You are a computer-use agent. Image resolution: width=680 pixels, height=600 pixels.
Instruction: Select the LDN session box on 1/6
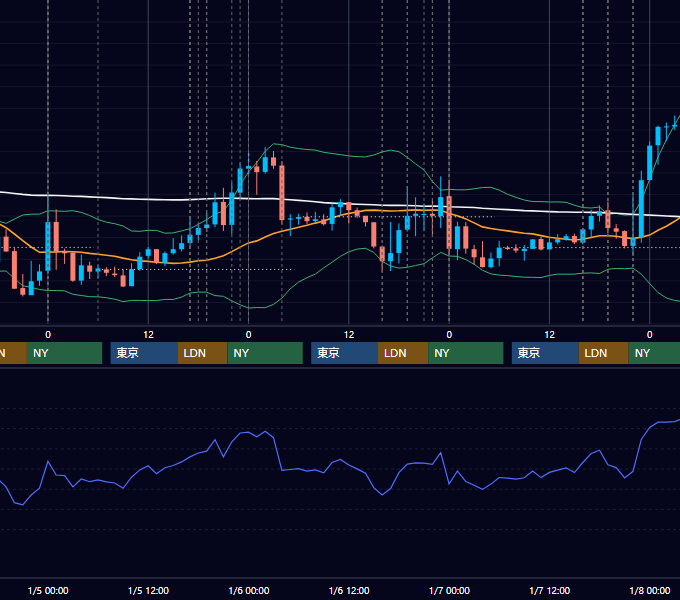click(403, 353)
